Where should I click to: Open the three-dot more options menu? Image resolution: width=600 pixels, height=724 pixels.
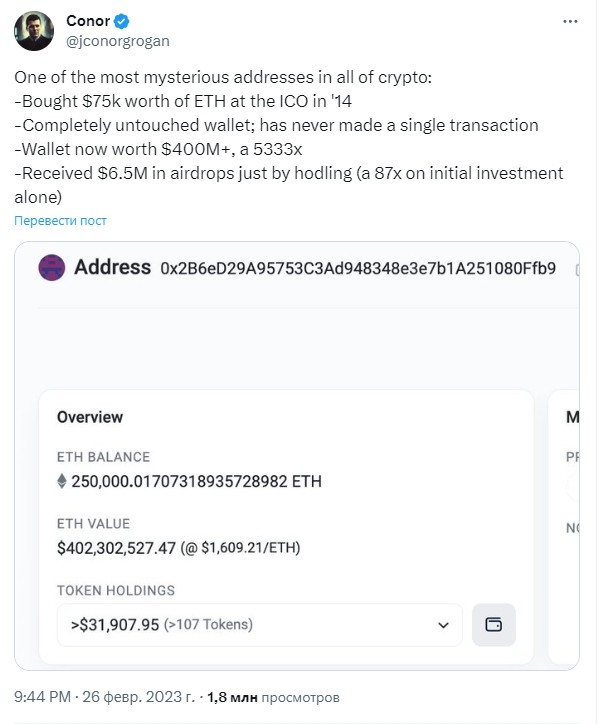coord(570,21)
